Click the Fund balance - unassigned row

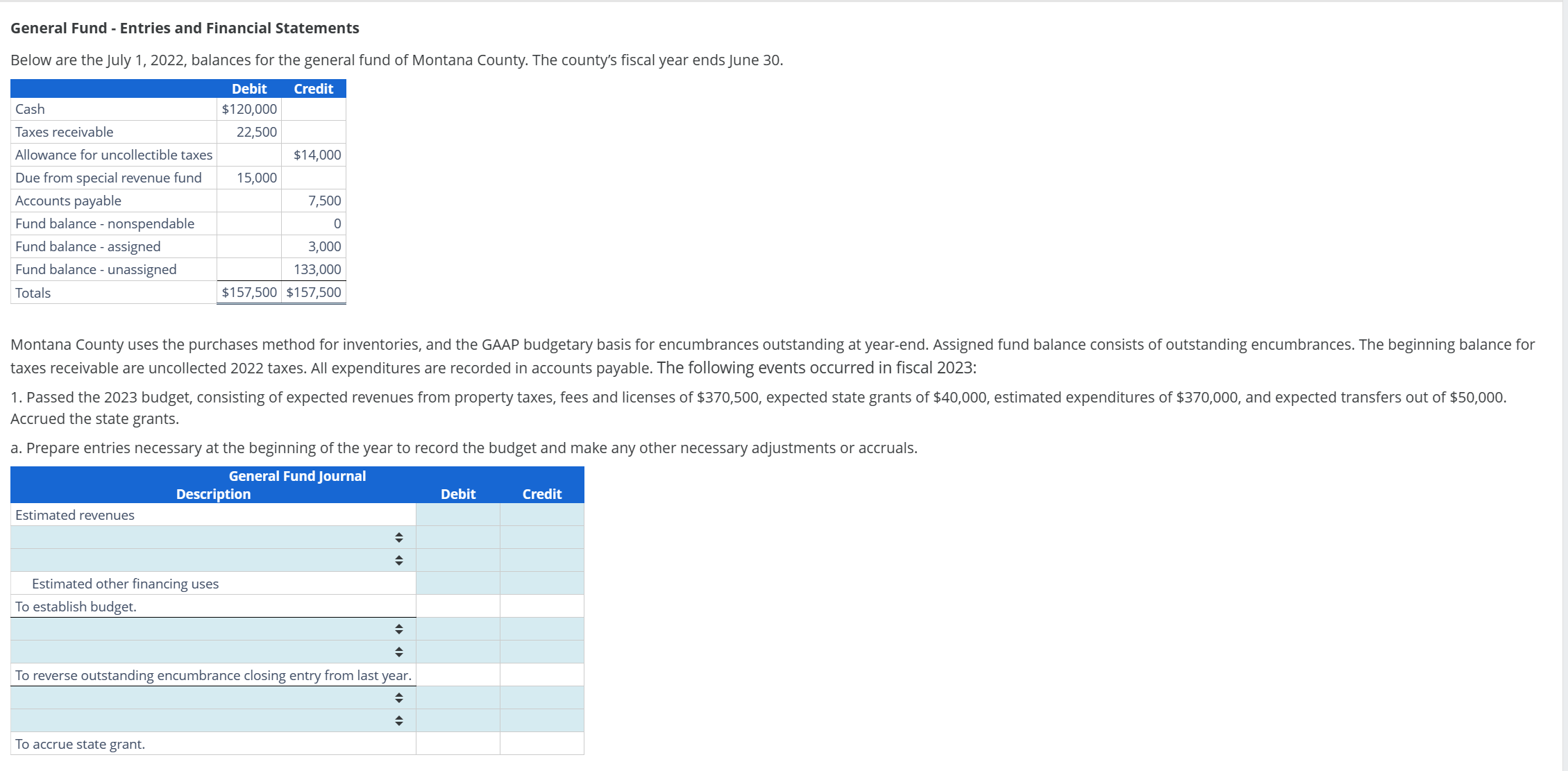(178, 269)
